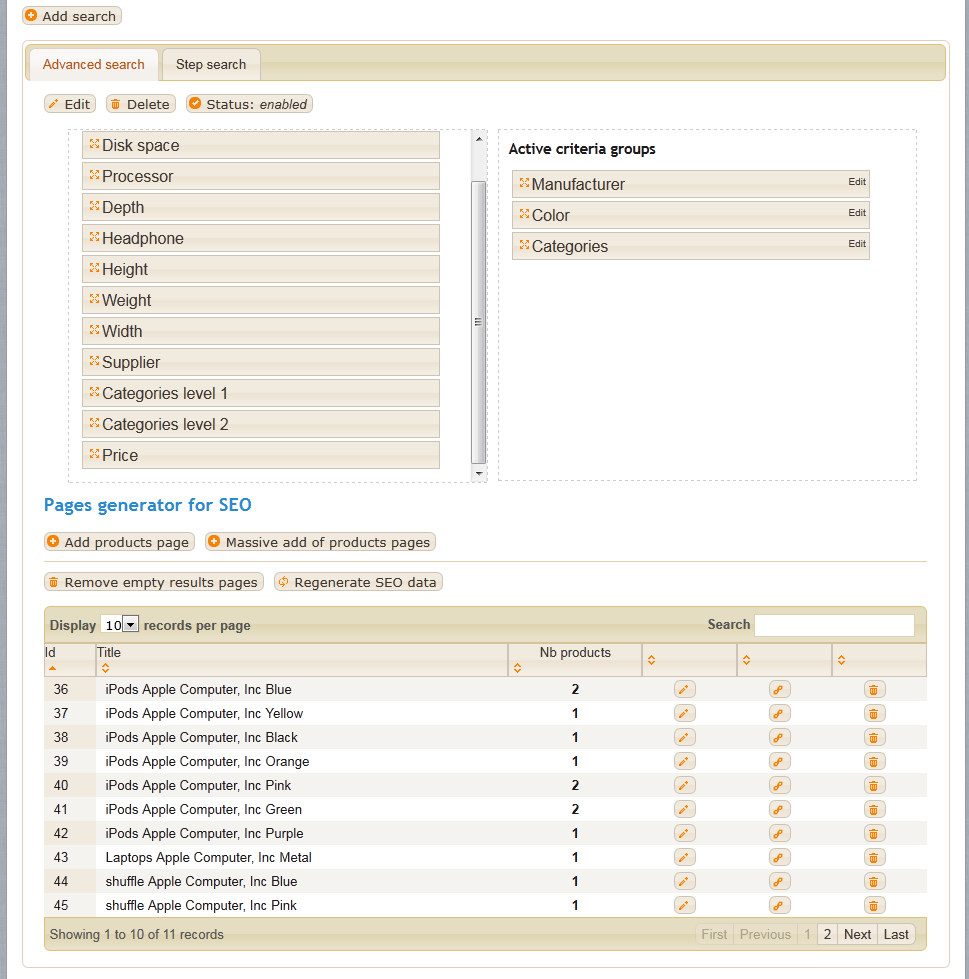Viewport: 969px width, 979px height.
Task: Click the Edit search button
Action: (70, 104)
